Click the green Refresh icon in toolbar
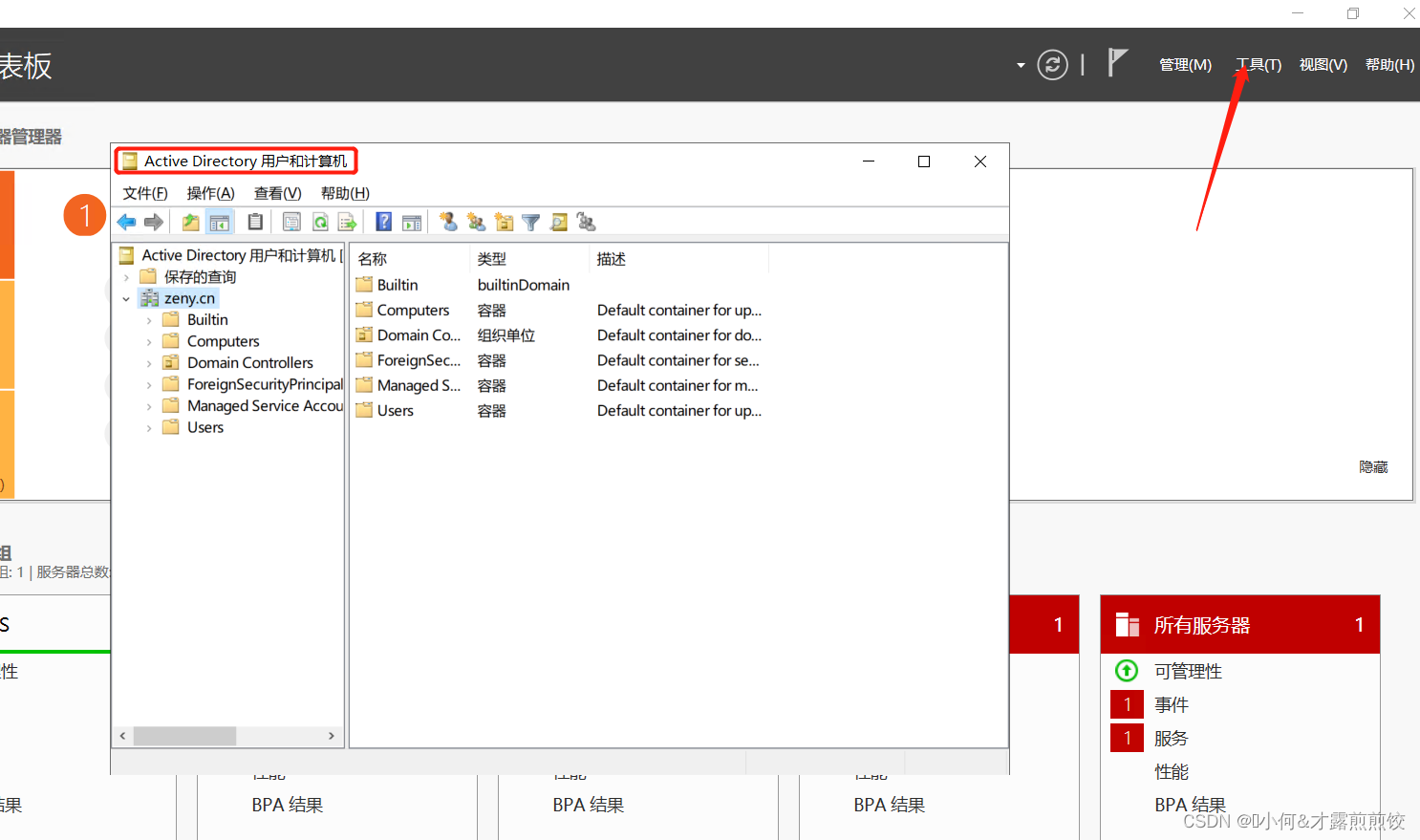 (x=320, y=223)
